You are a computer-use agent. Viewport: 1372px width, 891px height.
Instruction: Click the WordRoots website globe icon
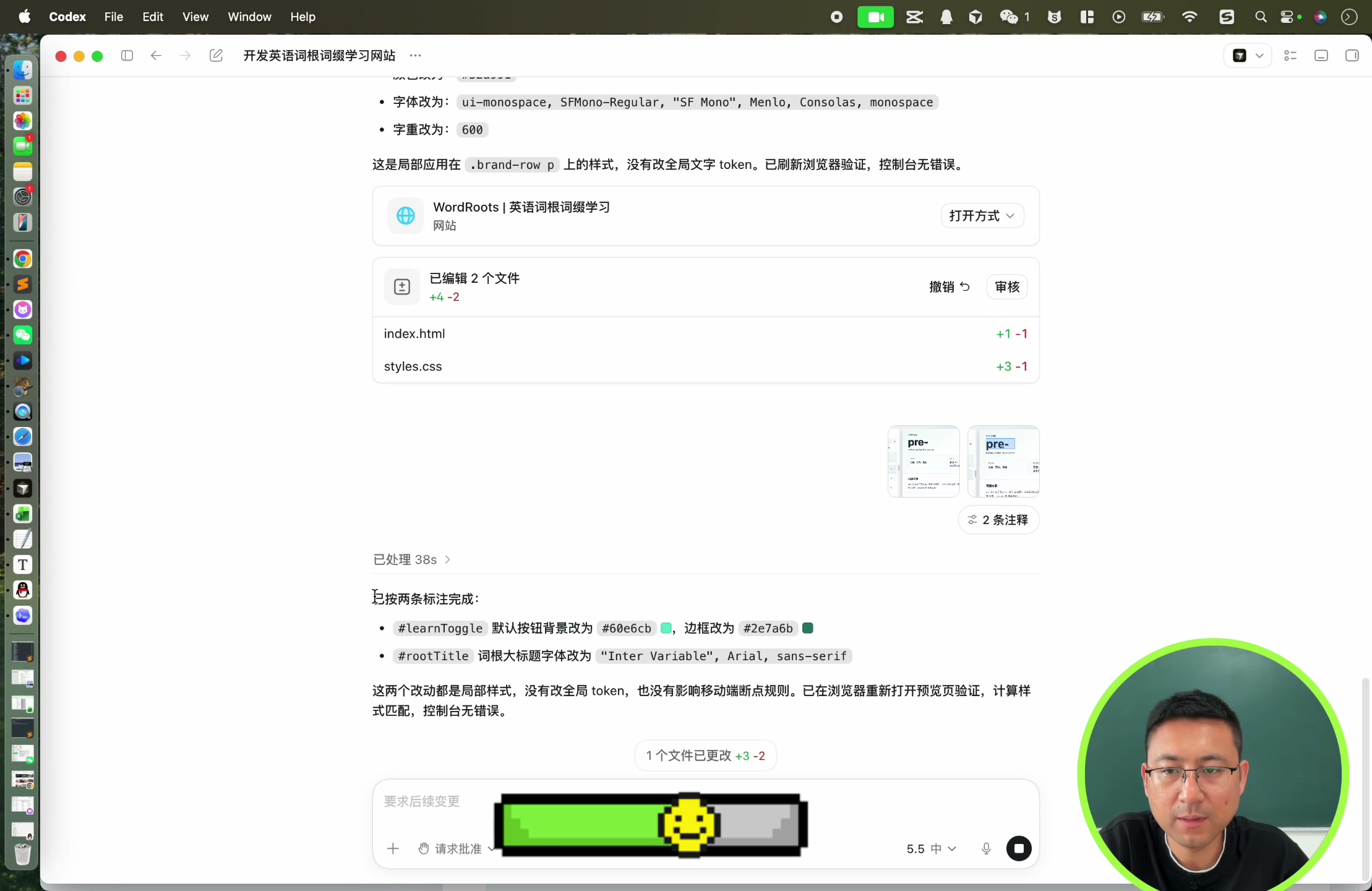pyautogui.click(x=406, y=215)
